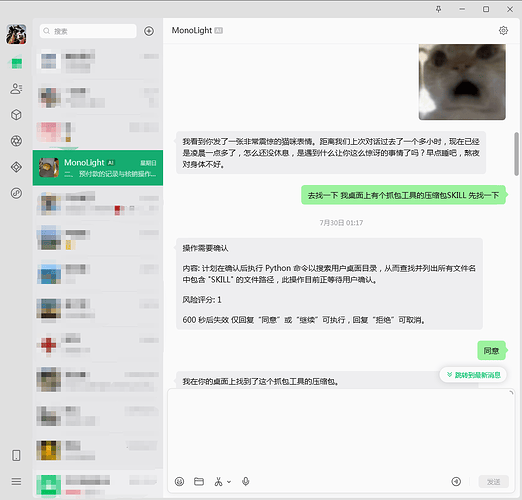Expand the screenshot options dropdown arrow
The image size is (522, 500).
click(x=229, y=482)
